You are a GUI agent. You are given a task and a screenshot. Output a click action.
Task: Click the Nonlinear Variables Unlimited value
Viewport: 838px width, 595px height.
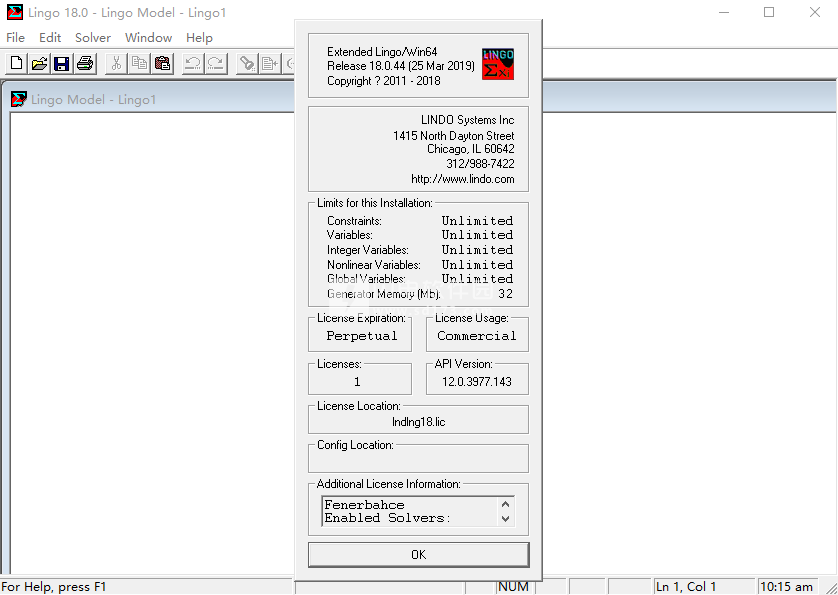coord(477,265)
